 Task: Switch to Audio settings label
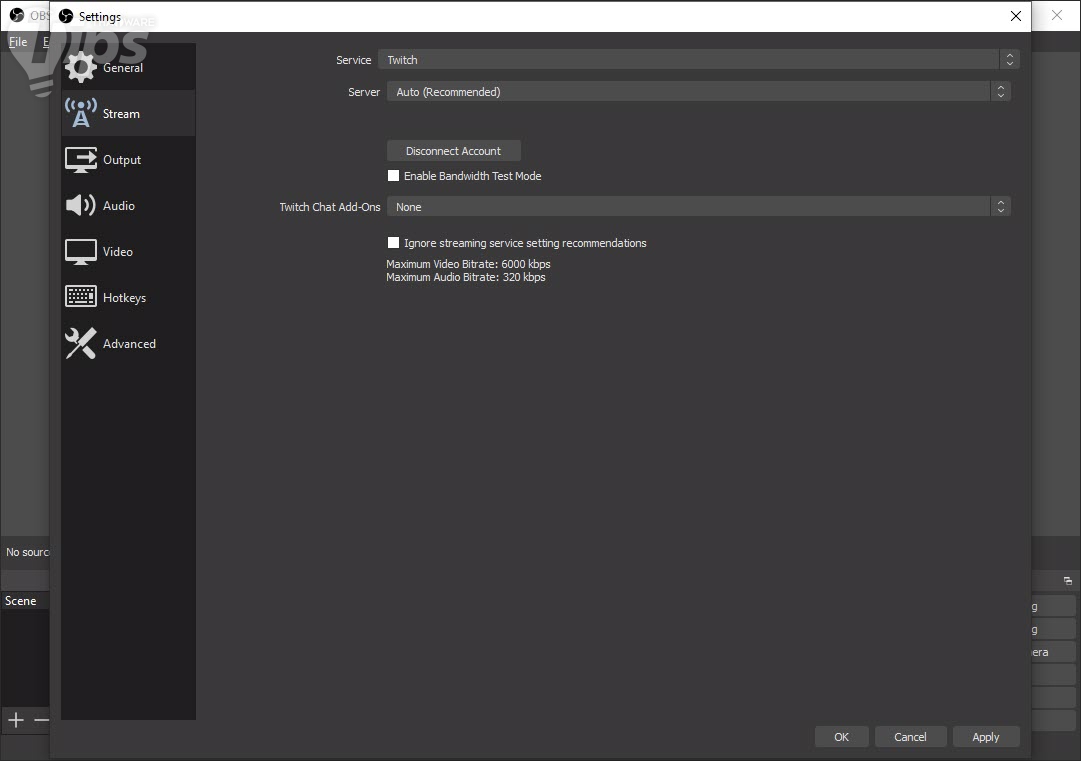[119, 205]
